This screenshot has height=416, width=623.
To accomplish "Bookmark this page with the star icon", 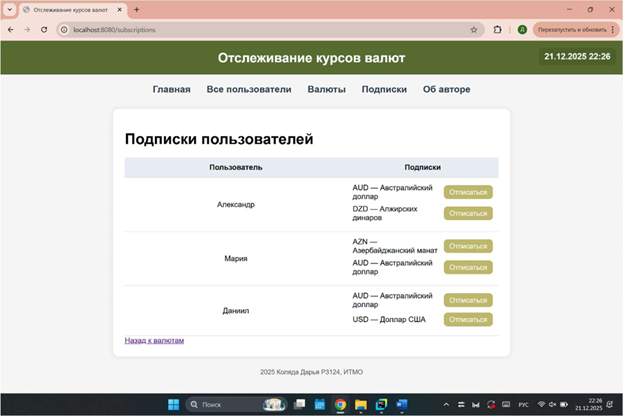I will pyautogui.click(x=477, y=29).
